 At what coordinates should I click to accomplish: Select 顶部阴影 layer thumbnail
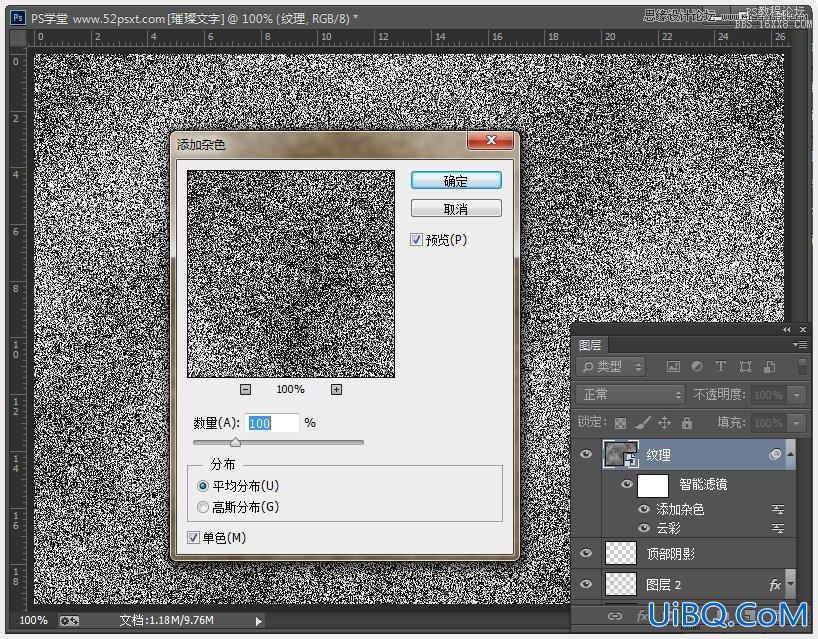click(621, 553)
